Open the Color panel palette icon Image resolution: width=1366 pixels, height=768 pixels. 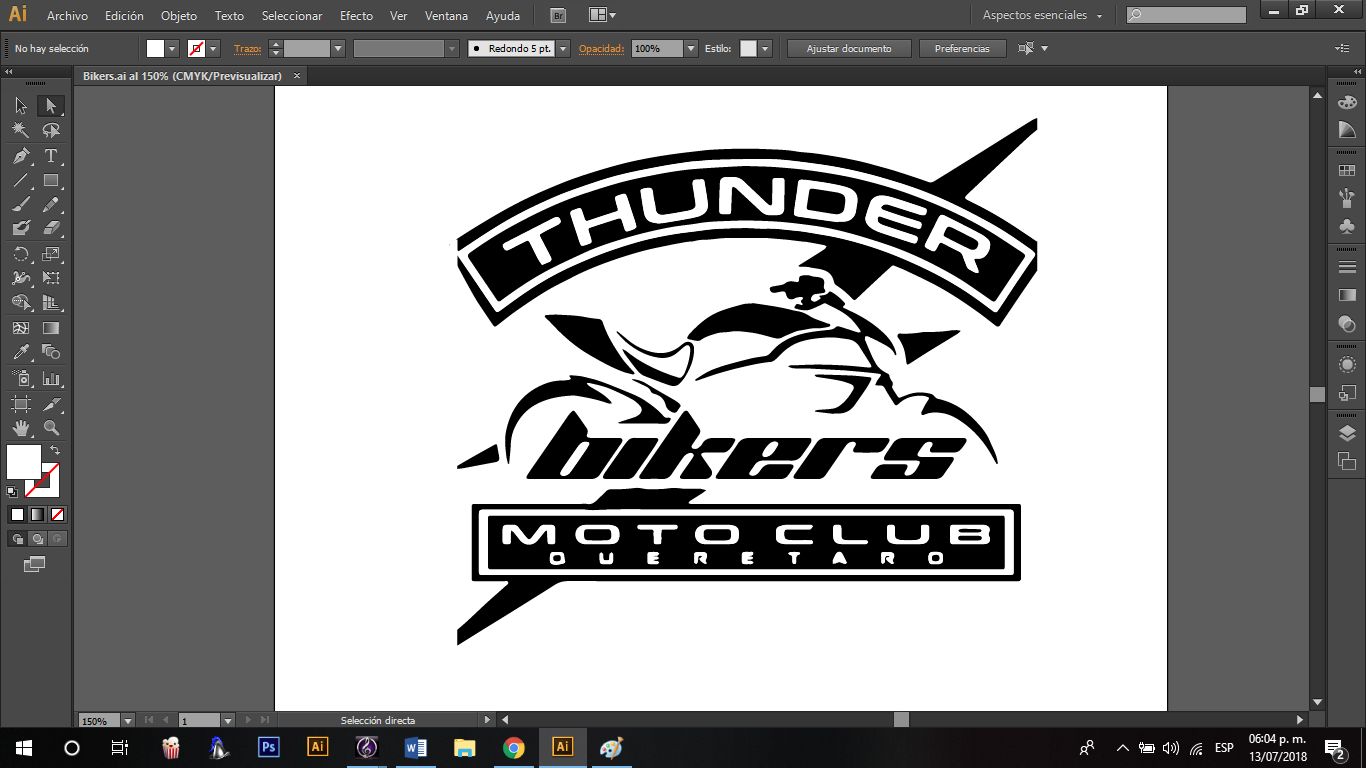(x=1347, y=102)
